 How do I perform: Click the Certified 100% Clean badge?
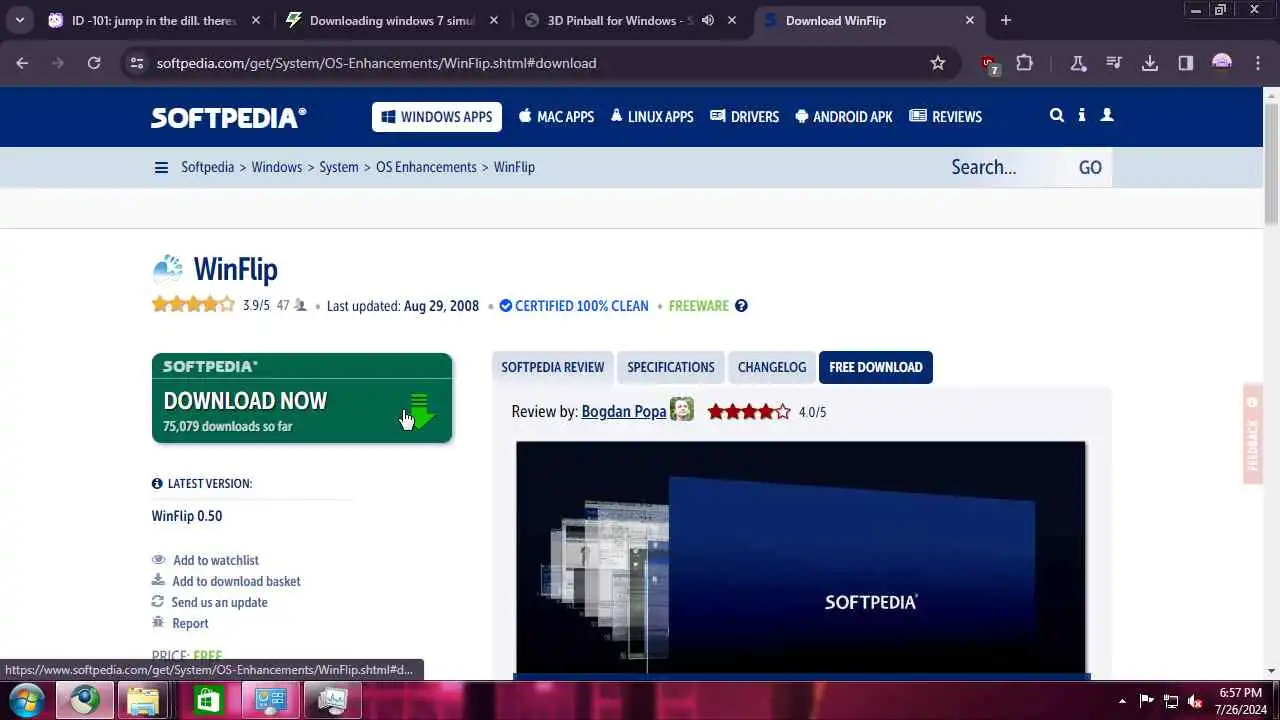[574, 306]
